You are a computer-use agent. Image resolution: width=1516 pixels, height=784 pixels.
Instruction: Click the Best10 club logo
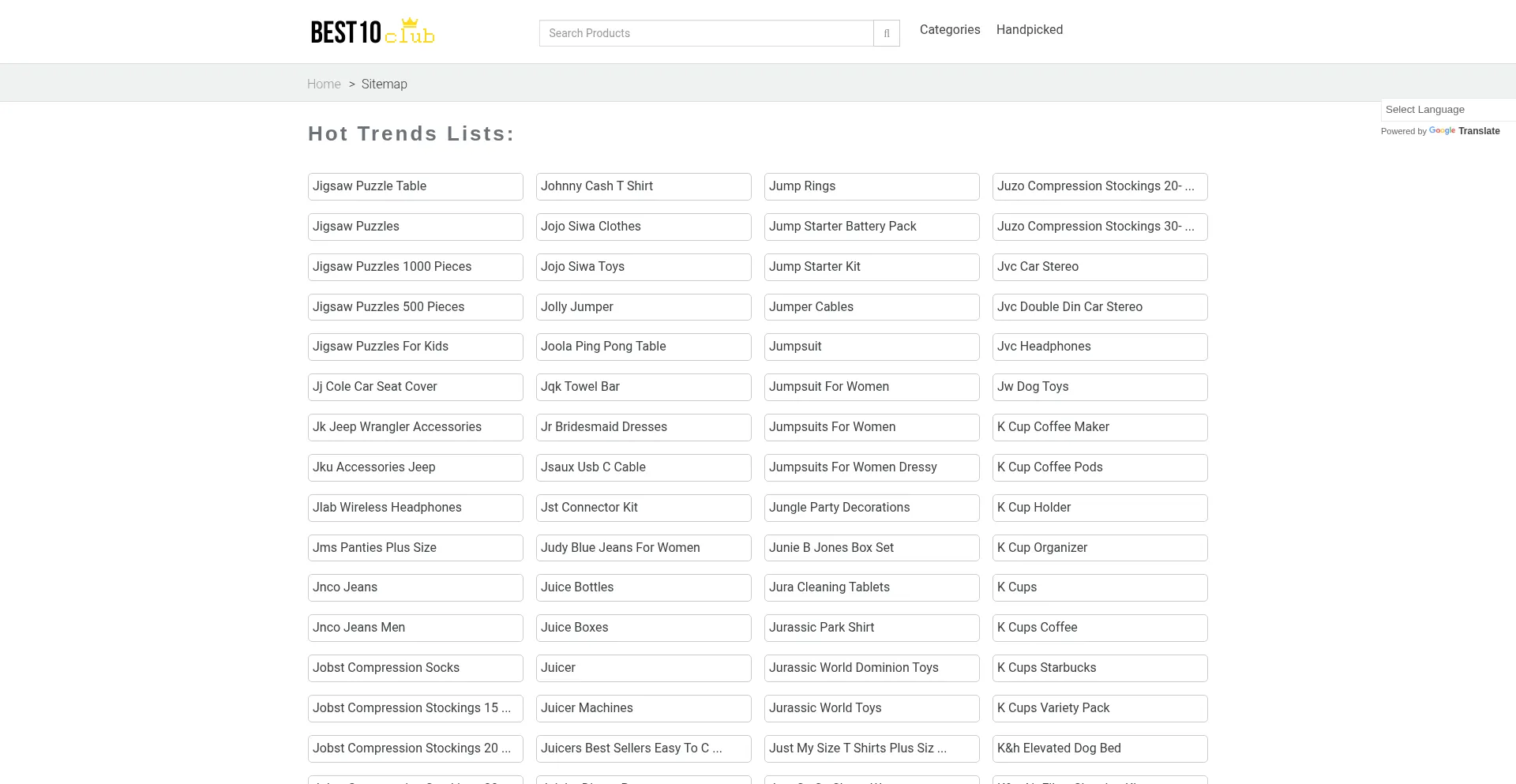pyautogui.click(x=372, y=32)
